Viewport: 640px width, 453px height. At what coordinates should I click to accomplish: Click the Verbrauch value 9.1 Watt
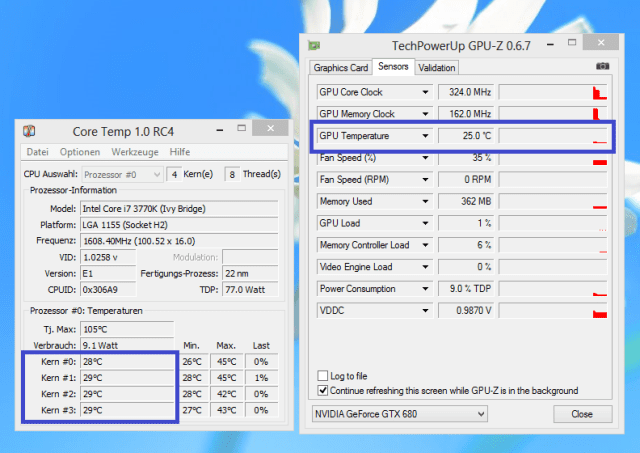pos(127,345)
